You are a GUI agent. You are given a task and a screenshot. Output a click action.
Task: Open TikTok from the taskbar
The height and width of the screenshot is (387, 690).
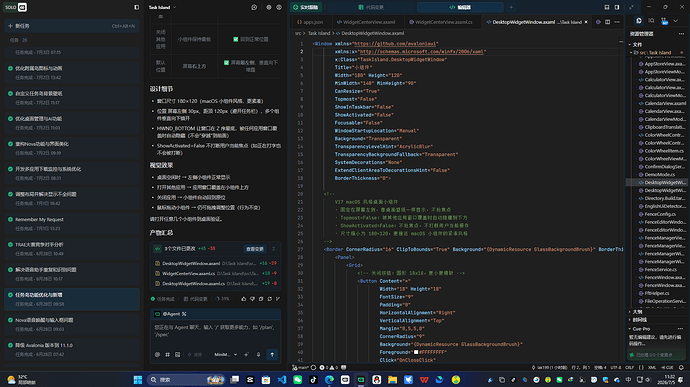tap(313, 380)
